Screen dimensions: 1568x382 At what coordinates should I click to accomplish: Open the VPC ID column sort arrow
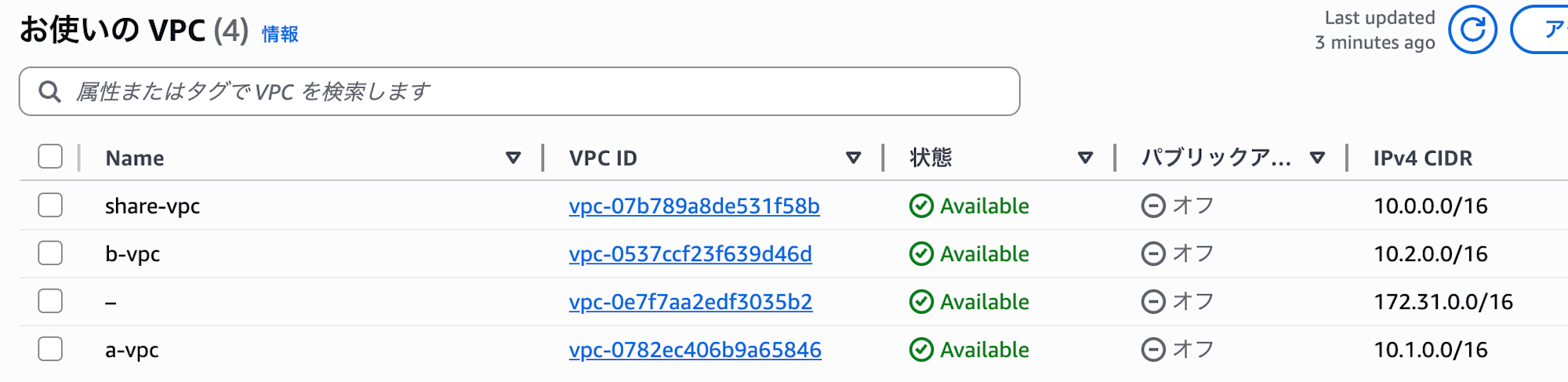point(854,158)
